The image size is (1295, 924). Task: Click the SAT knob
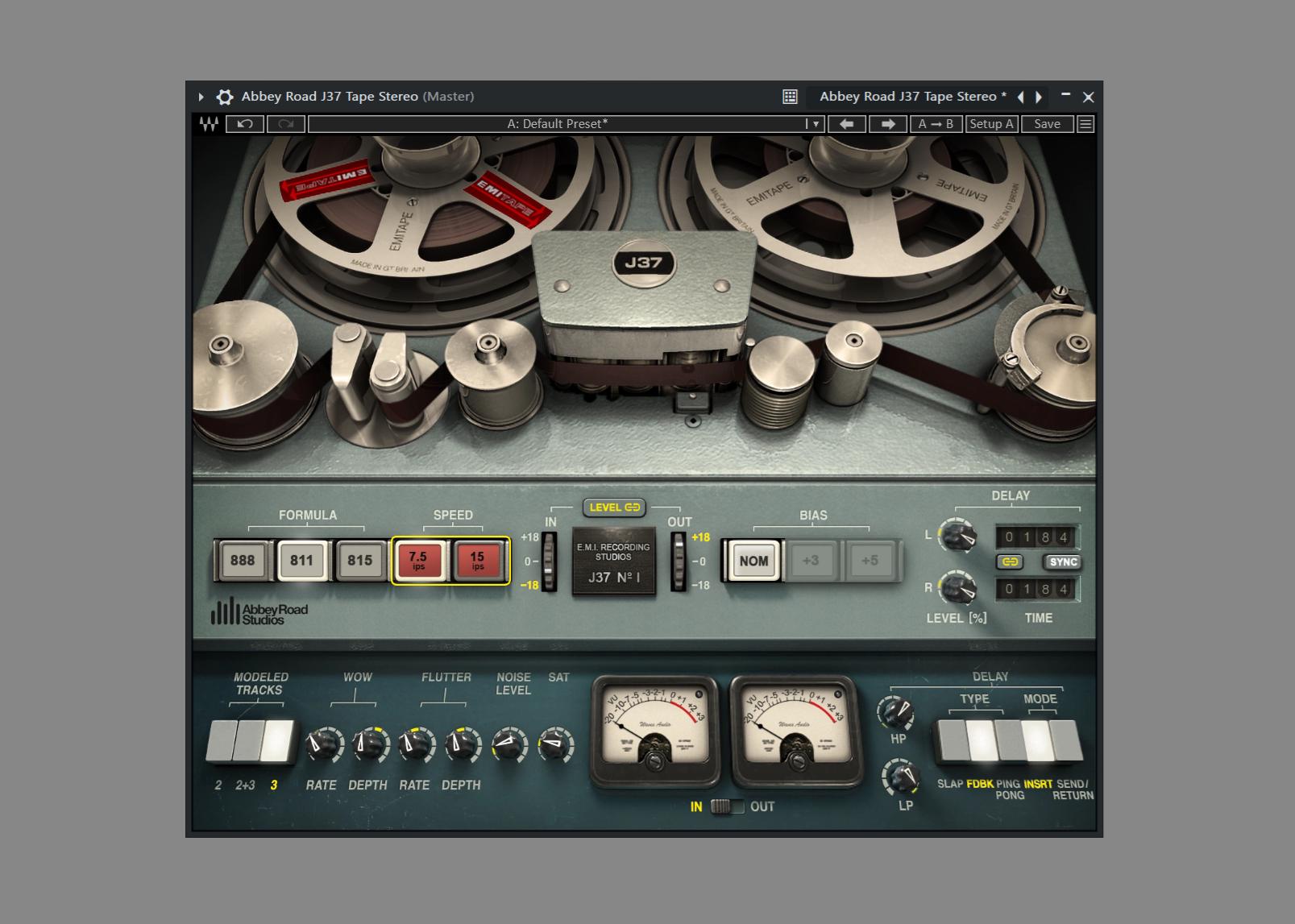(x=555, y=744)
